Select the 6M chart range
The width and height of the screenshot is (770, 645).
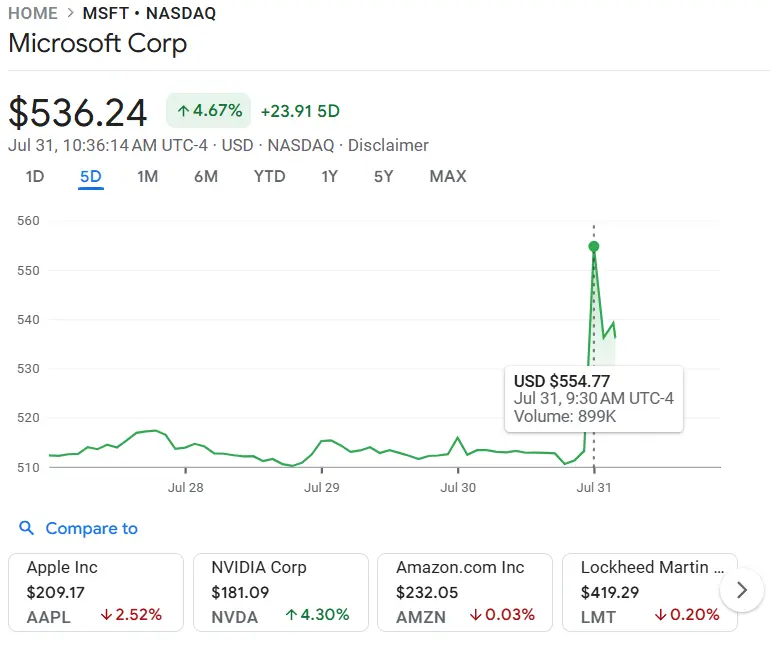(x=206, y=177)
